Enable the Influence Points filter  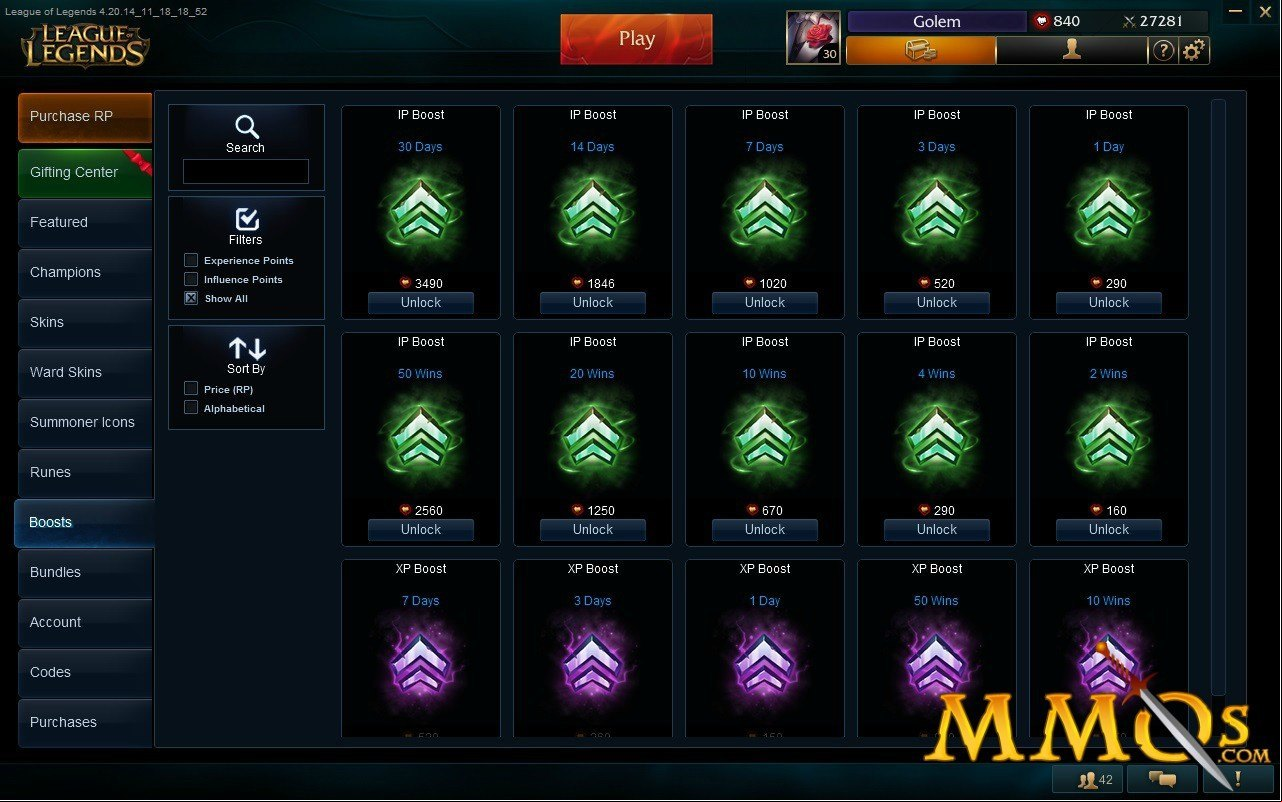tap(191, 279)
